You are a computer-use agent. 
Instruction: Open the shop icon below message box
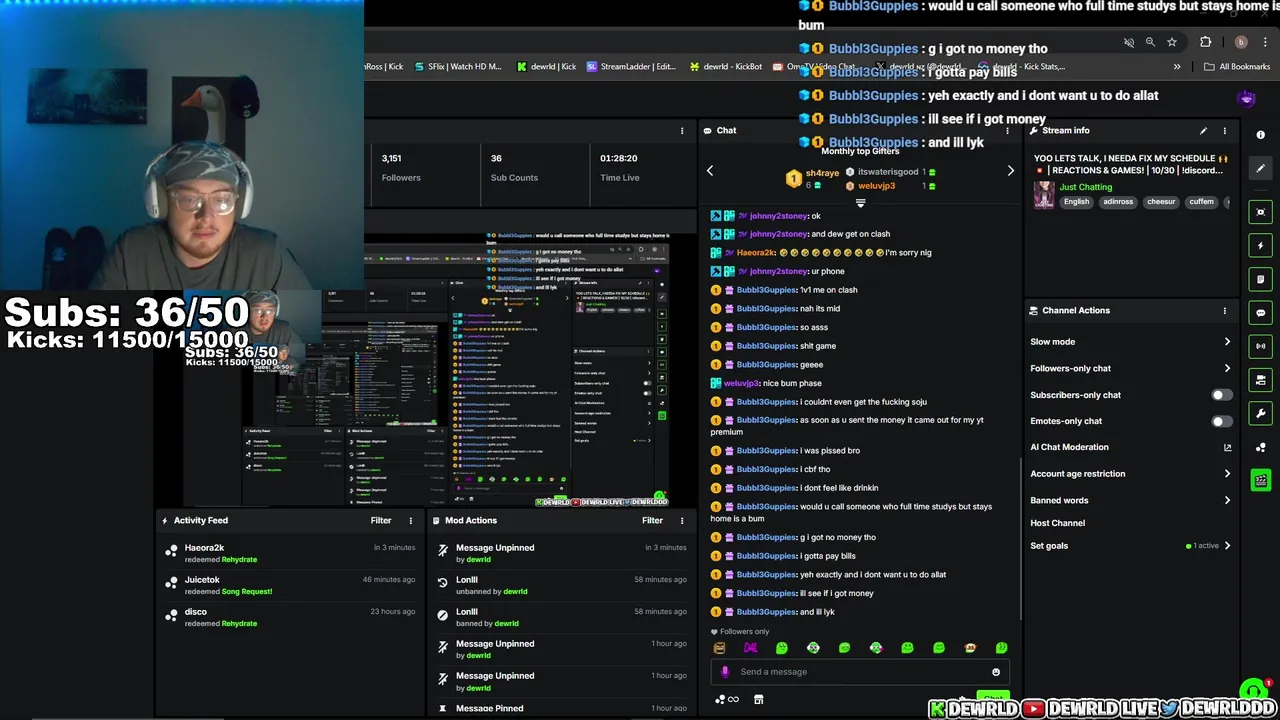click(758, 699)
